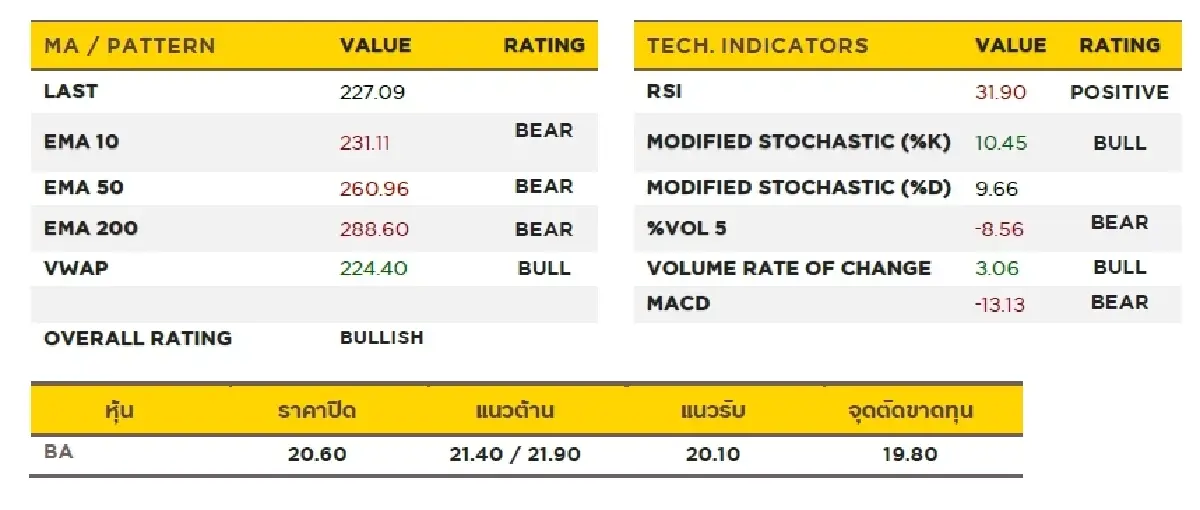Click the %VOL 5 value -8.56
Image resolution: width=1200 pixels, height=510 pixels.
click(x=999, y=229)
